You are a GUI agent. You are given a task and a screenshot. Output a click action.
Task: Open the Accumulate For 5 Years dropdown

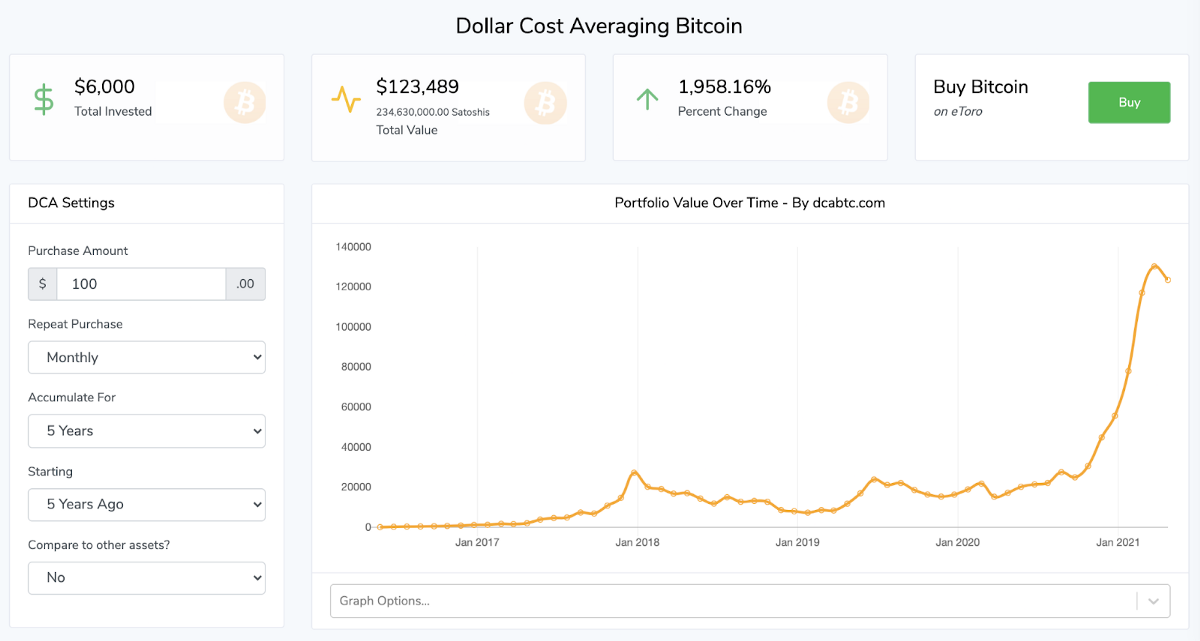[x=146, y=431]
